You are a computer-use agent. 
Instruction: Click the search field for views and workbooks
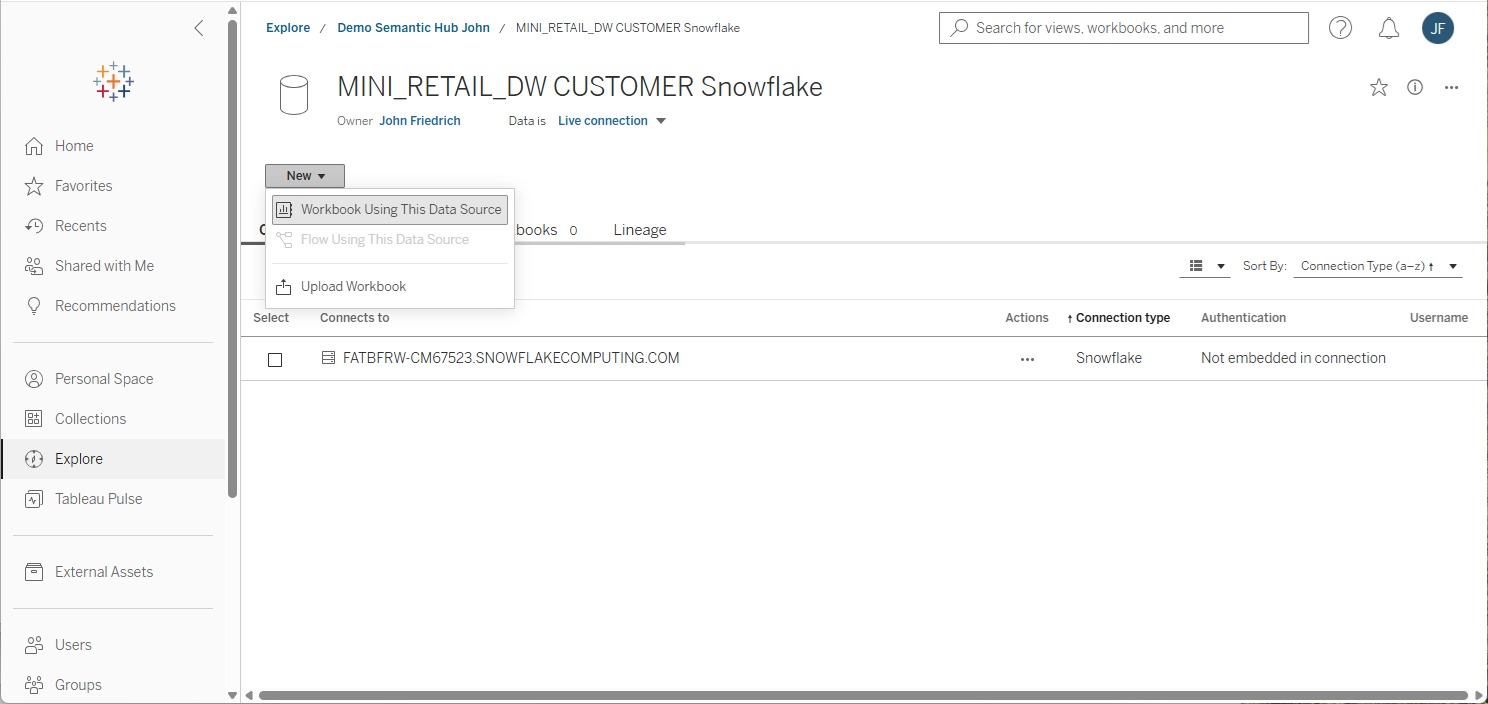1123,28
